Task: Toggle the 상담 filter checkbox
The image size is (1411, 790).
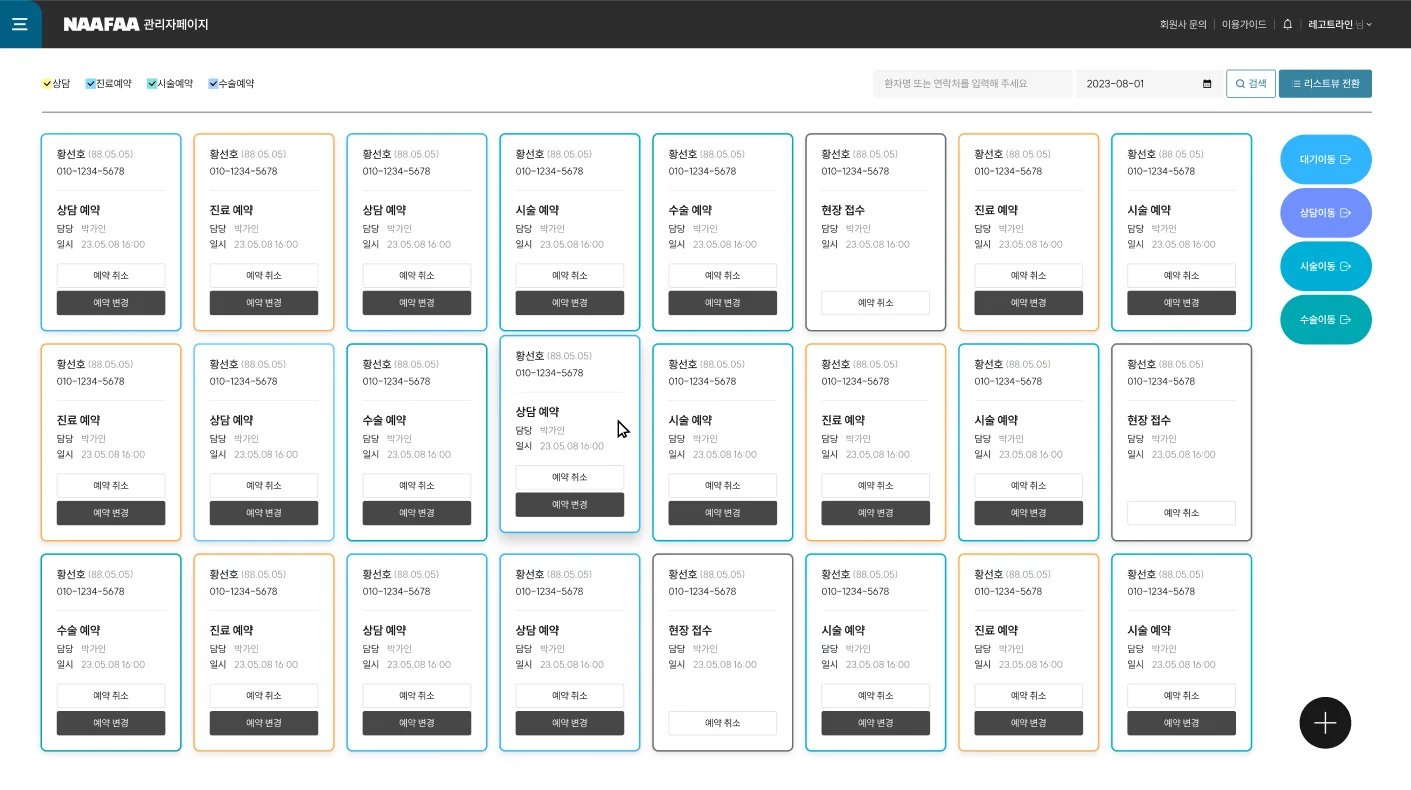Action: 47,84
